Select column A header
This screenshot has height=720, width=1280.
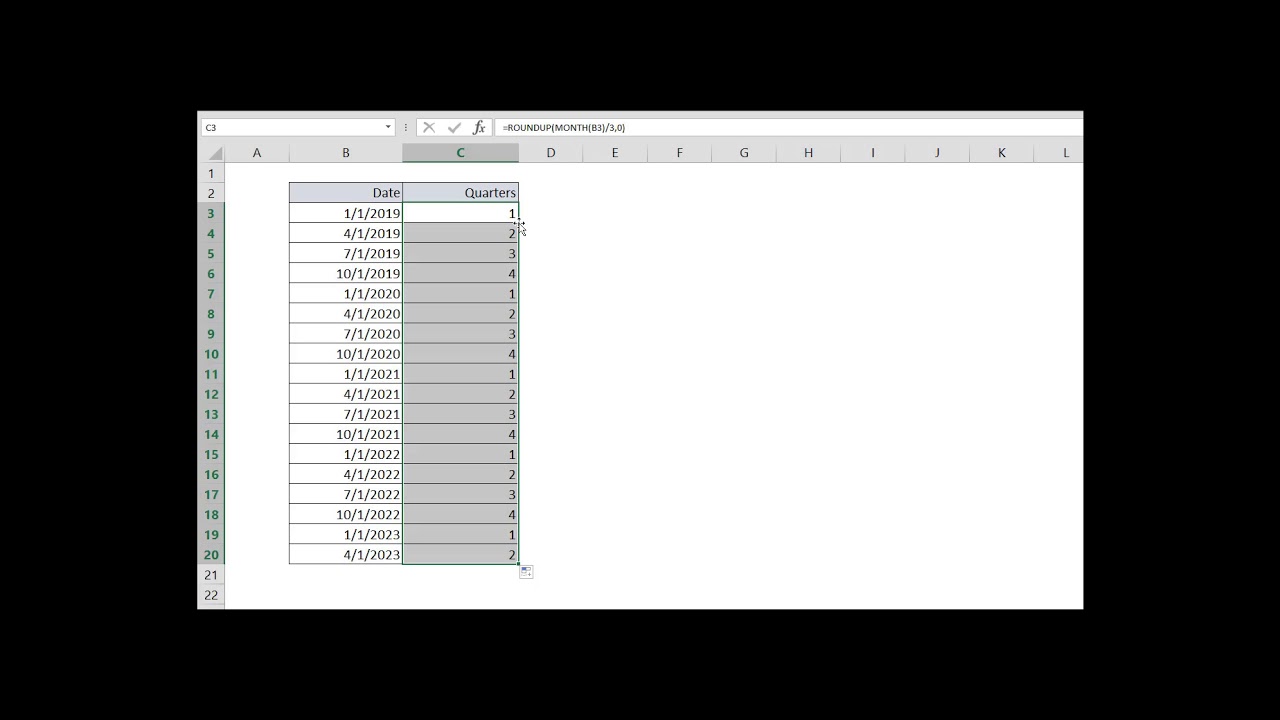point(257,153)
